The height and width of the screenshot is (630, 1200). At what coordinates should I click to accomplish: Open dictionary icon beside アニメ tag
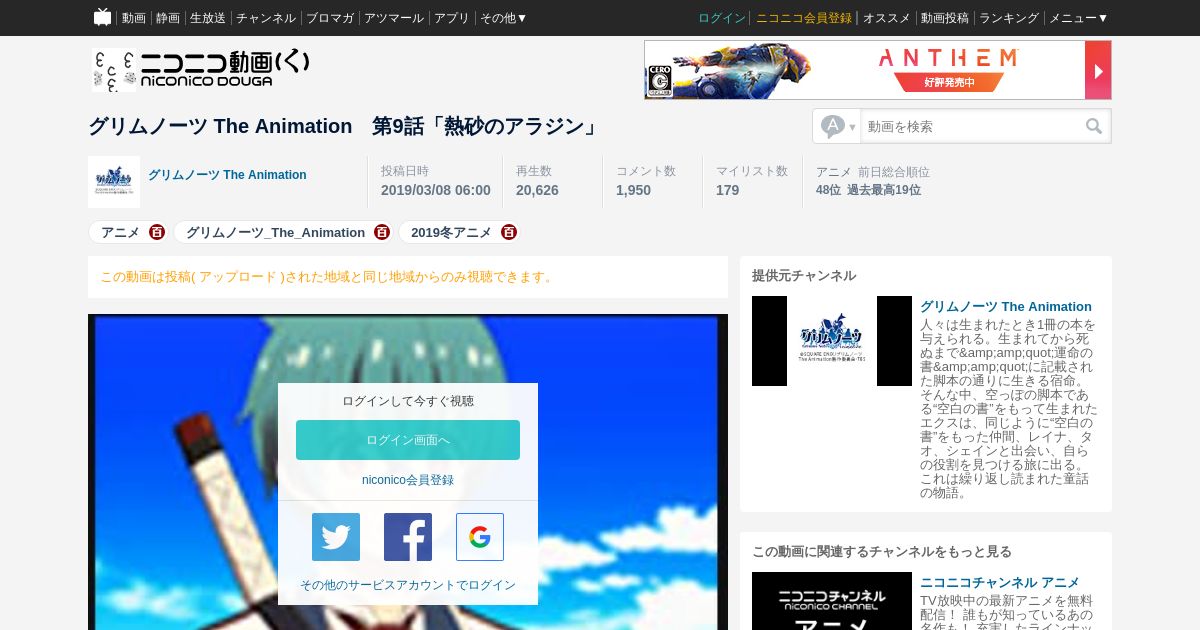click(x=157, y=232)
